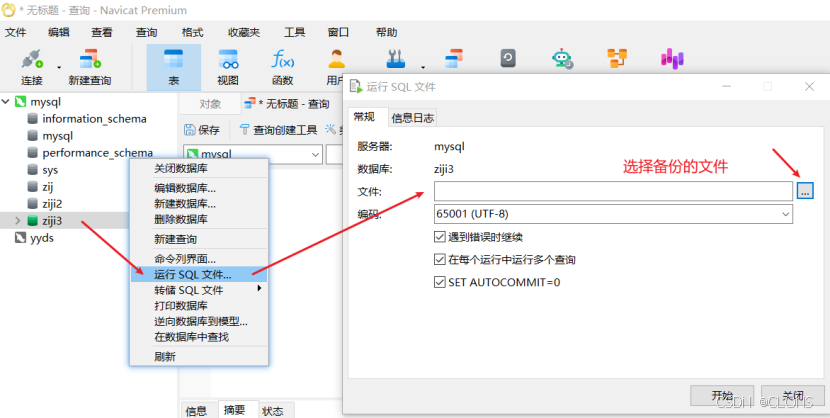Switch to the 无标题 - 查询 tab
This screenshot has width=830, height=418.
pos(287,104)
